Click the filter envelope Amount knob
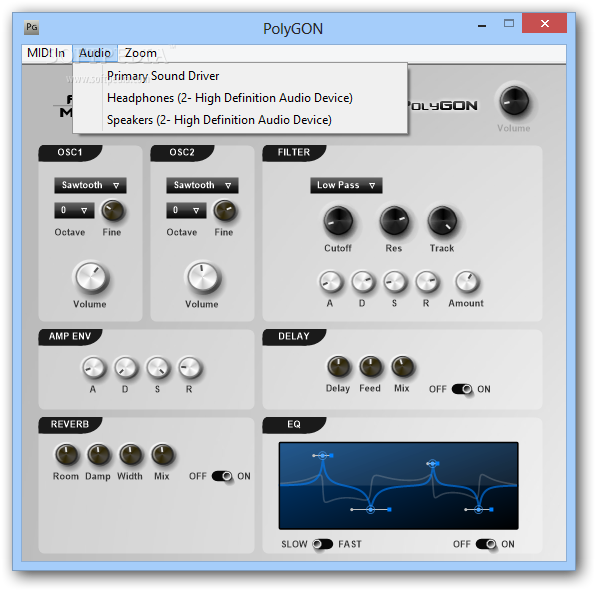The image size is (596, 591). pyautogui.click(x=466, y=282)
